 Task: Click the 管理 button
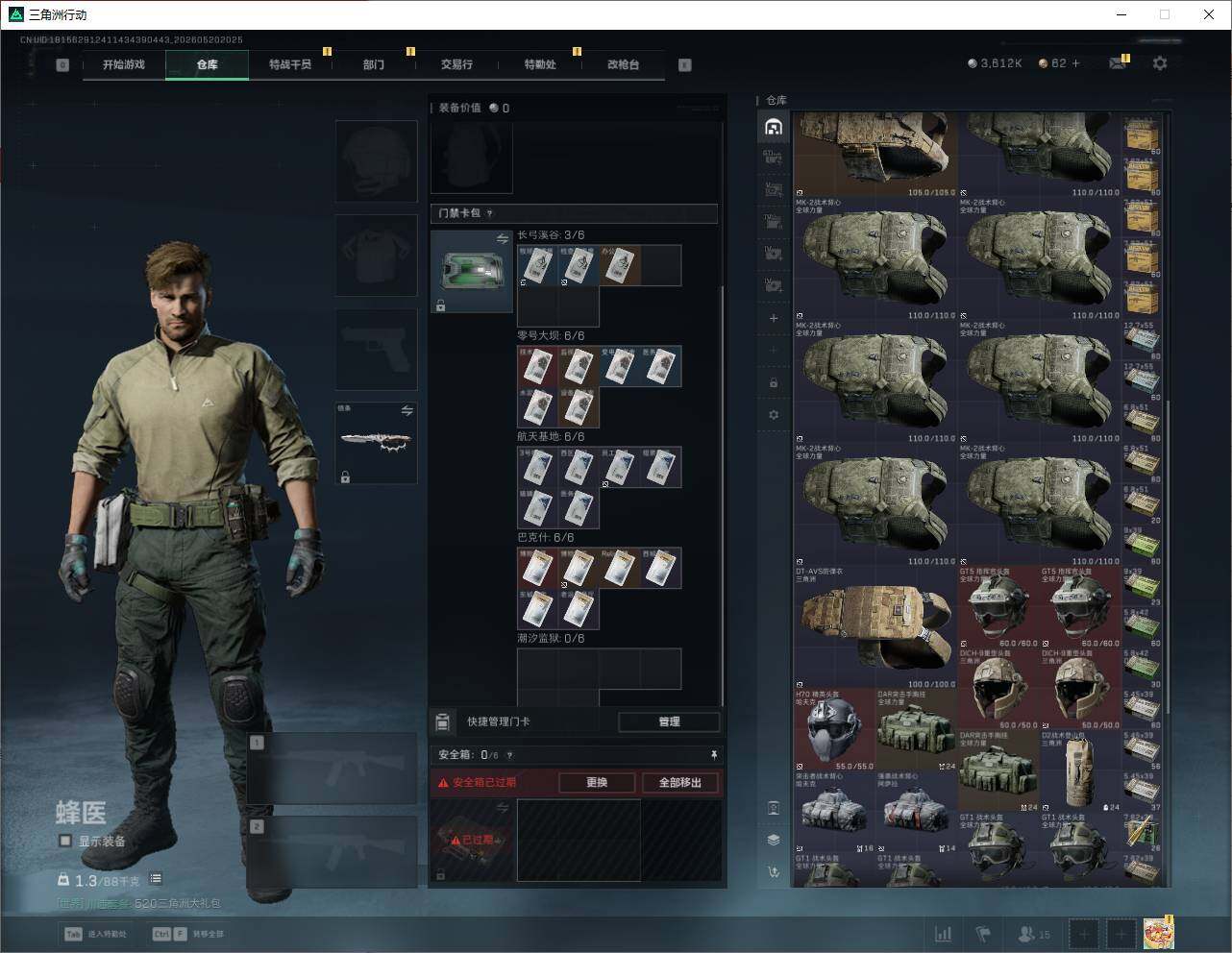pyautogui.click(x=669, y=721)
